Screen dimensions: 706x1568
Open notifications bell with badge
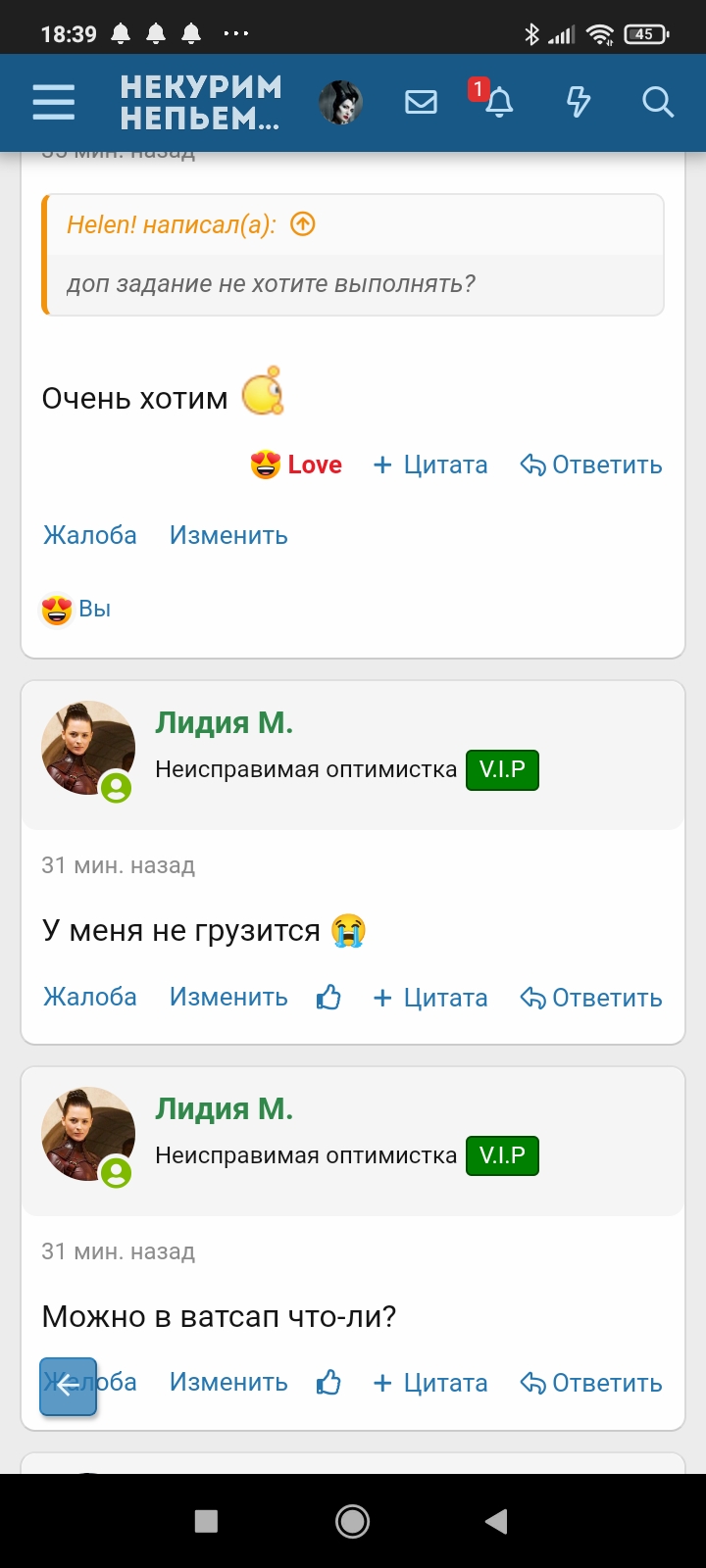[498, 102]
